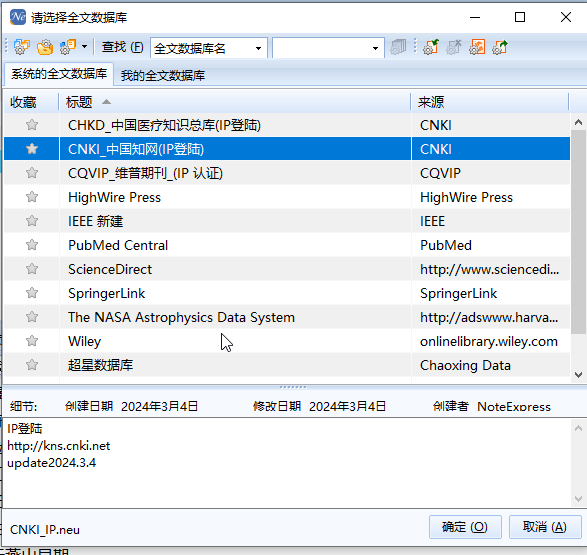The image size is (587, 555).
Task: Click the grayed stacked pages icon
Action: click(398, 47)
